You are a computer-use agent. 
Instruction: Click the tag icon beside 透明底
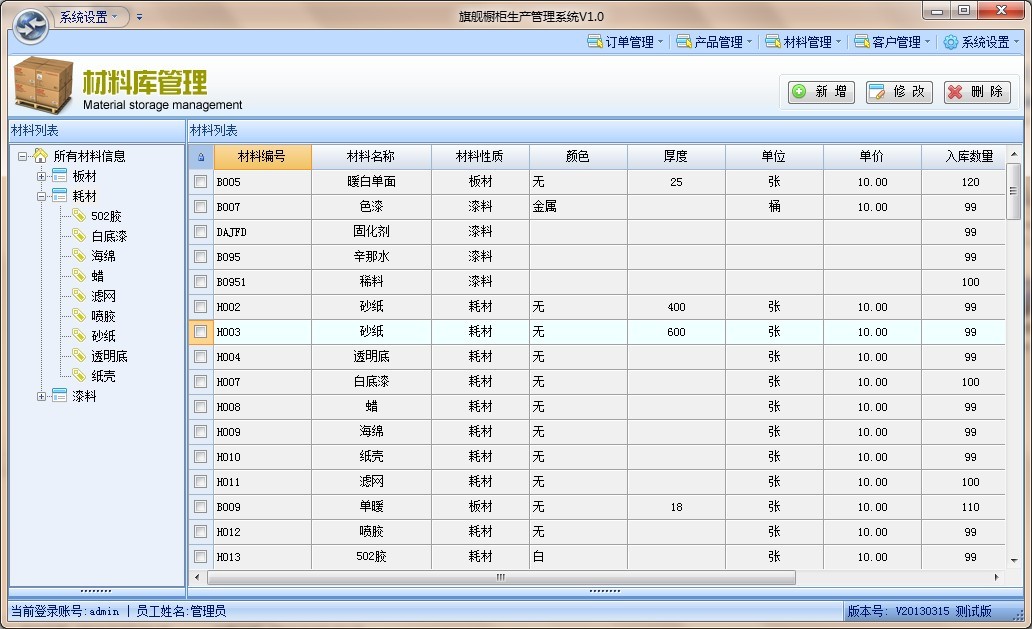click(79, 356)
